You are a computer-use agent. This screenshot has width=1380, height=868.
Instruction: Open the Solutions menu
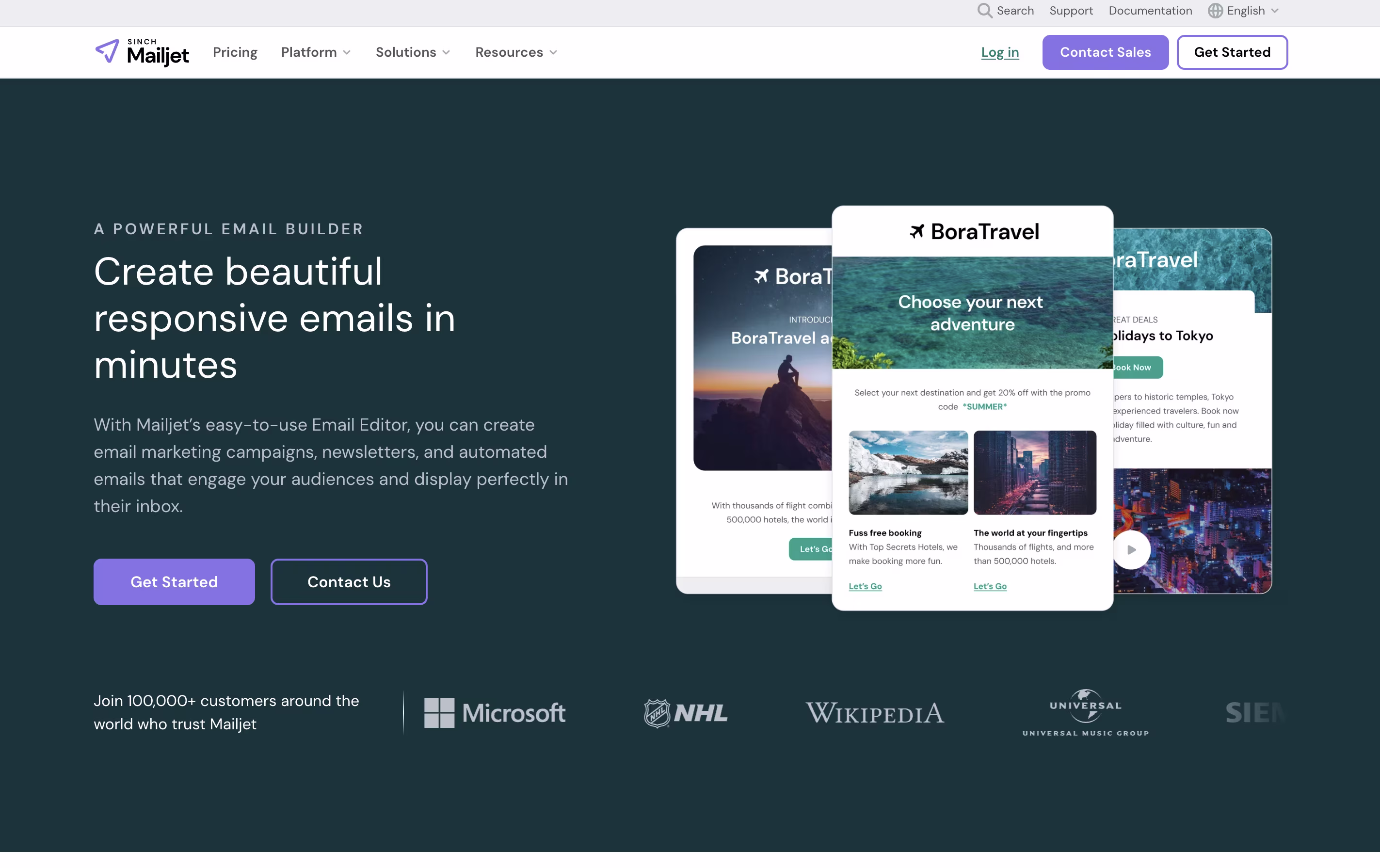(x=413, y=52)
